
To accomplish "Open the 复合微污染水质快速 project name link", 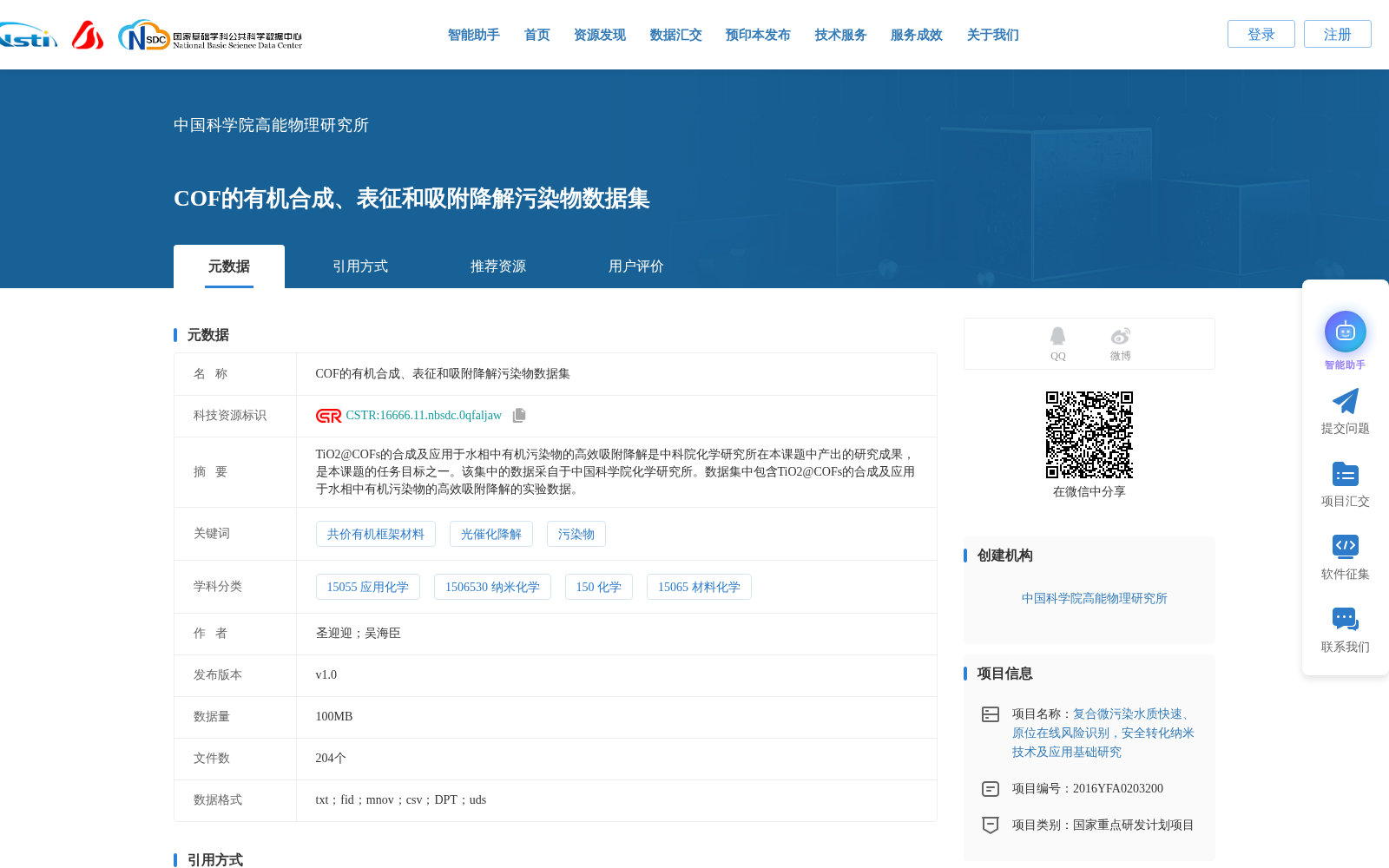I will [1103, 733].
